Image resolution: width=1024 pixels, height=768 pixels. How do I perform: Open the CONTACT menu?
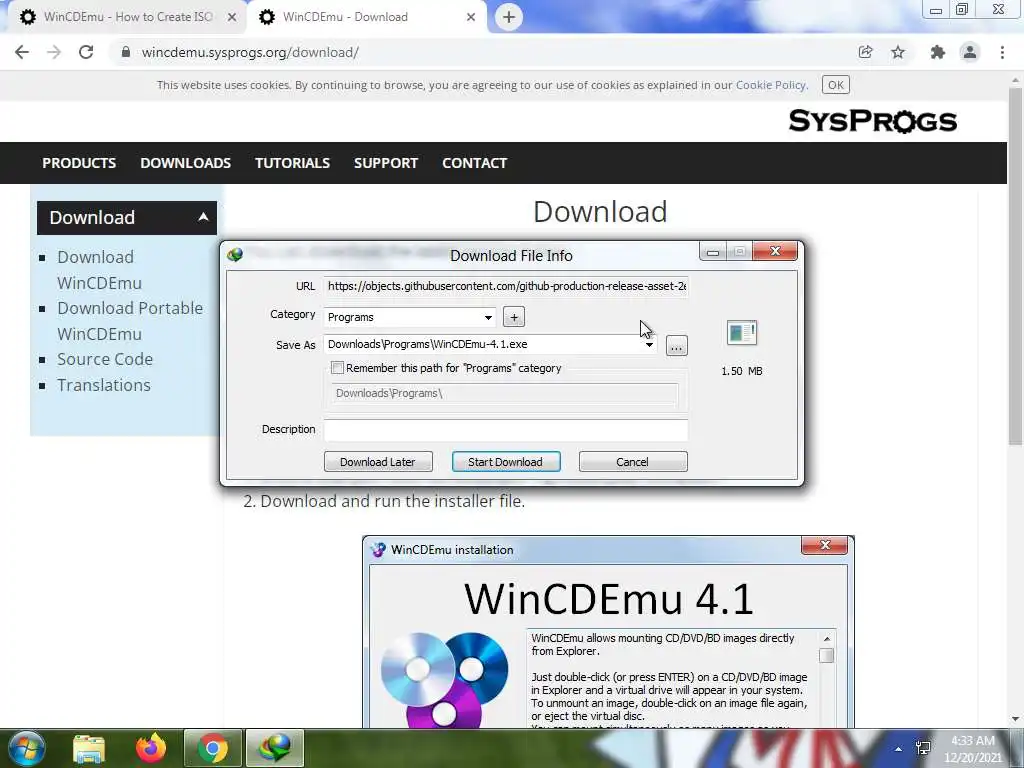tap(475, 163)
